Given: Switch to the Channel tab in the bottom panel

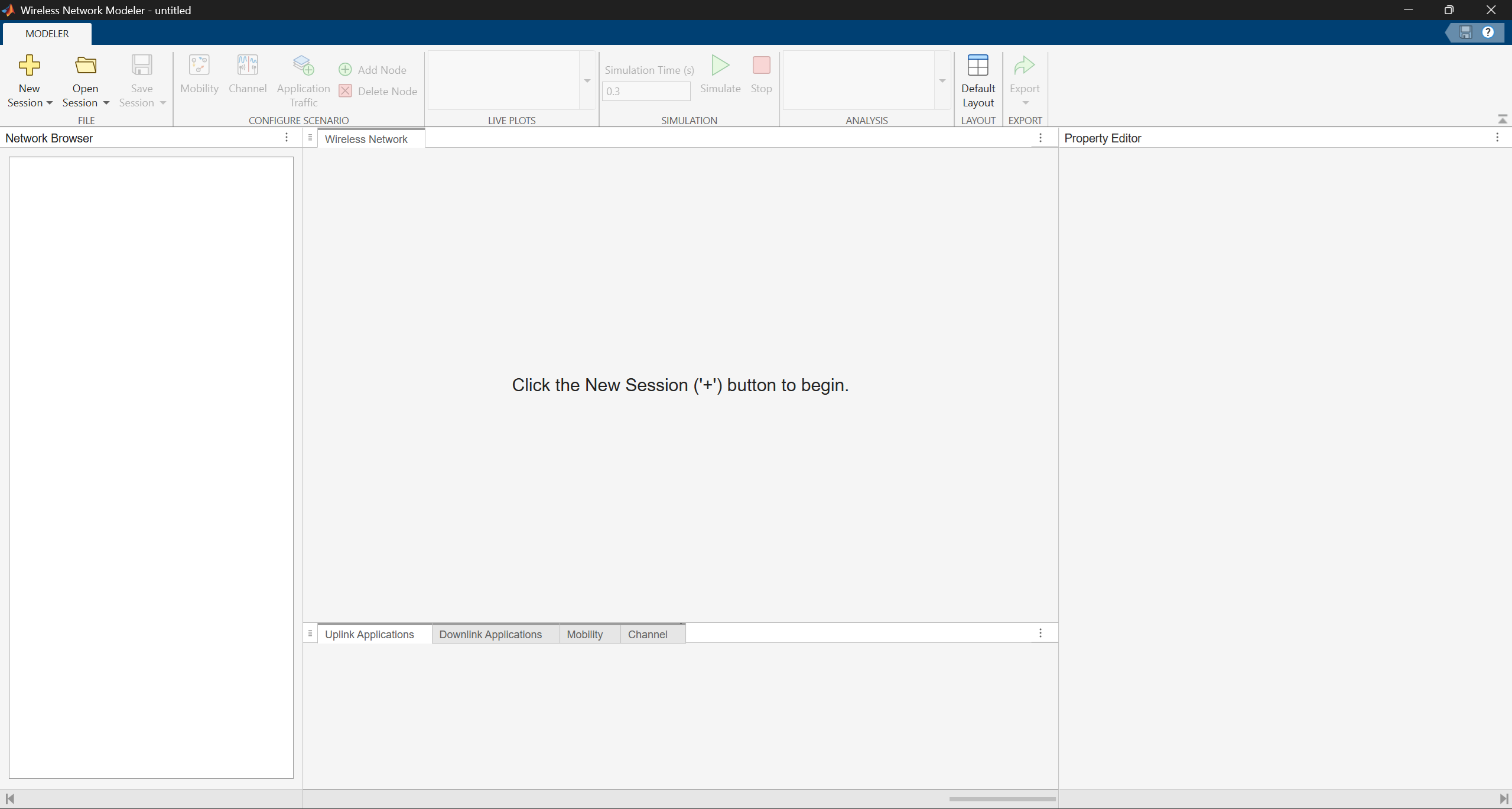Looking at the screenshot, I should click(x=648, y=634).
